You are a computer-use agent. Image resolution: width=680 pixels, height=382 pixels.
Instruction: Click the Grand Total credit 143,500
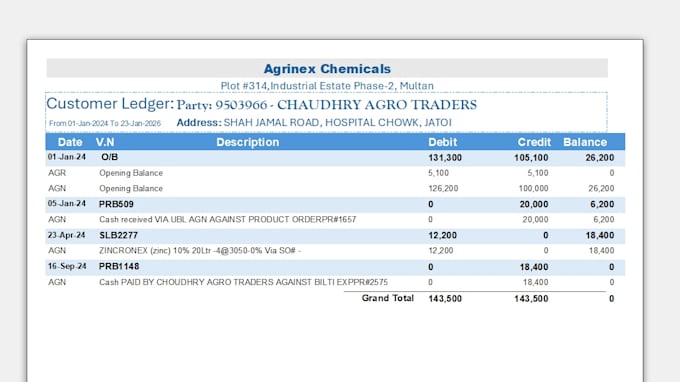click(531, 299)
